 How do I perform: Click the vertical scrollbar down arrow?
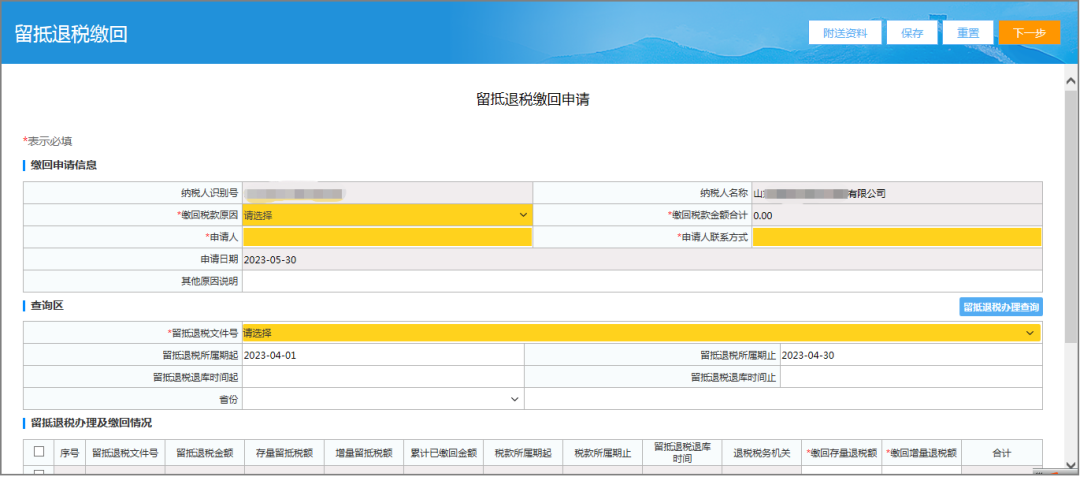coord(1072,463)
